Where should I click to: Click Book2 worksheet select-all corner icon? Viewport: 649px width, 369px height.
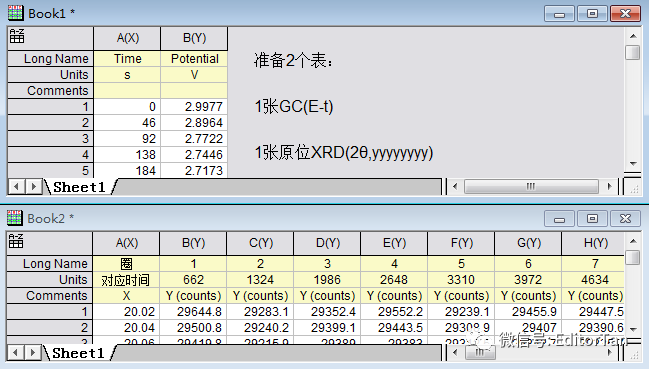tap(16, 241)
